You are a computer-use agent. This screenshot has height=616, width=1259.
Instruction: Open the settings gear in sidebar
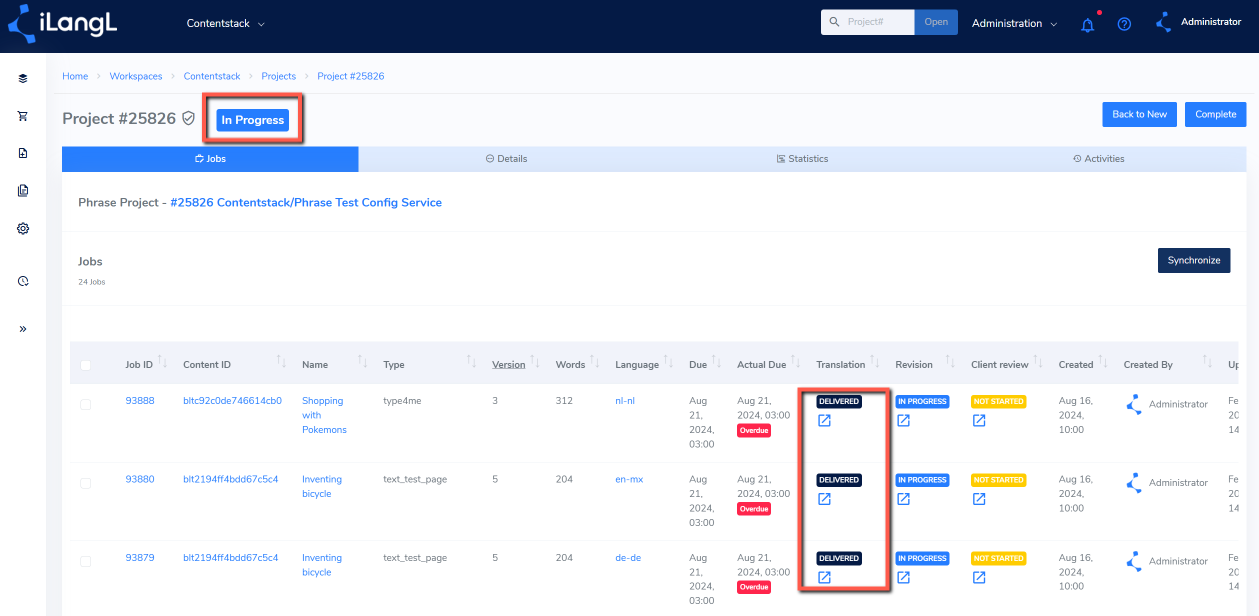[x=23, y=228]
